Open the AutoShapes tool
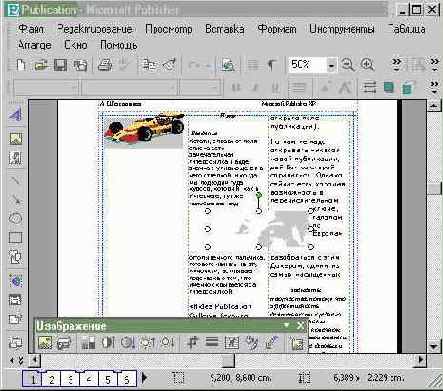This screenshot has height=391, width=443. click(15, 257)
